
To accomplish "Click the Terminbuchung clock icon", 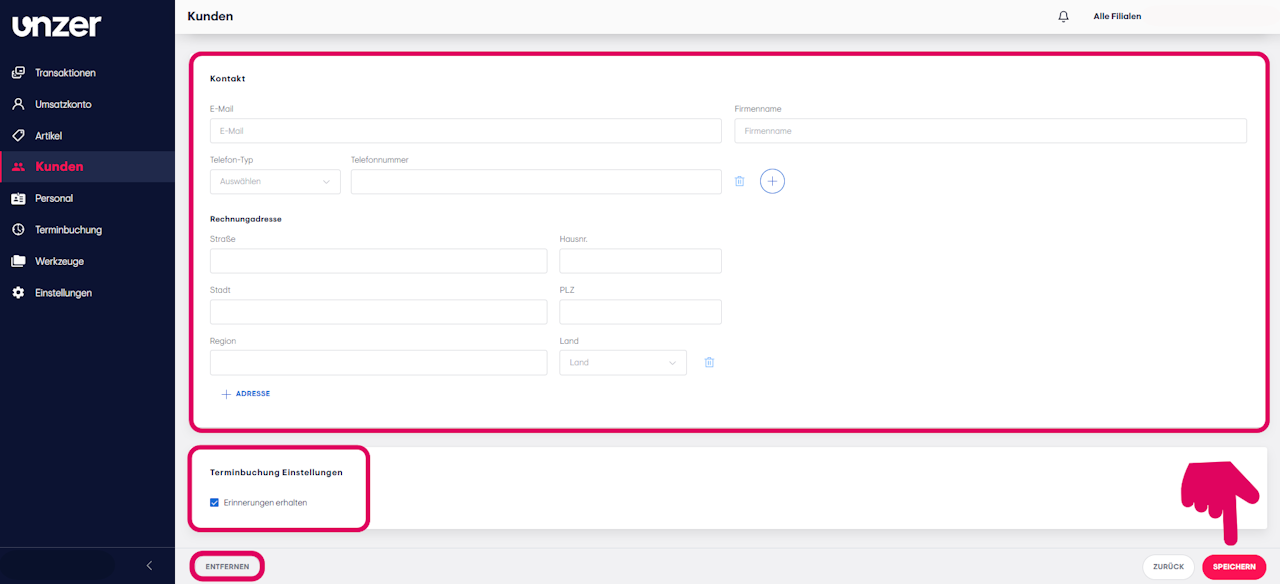I will (18, 230).
